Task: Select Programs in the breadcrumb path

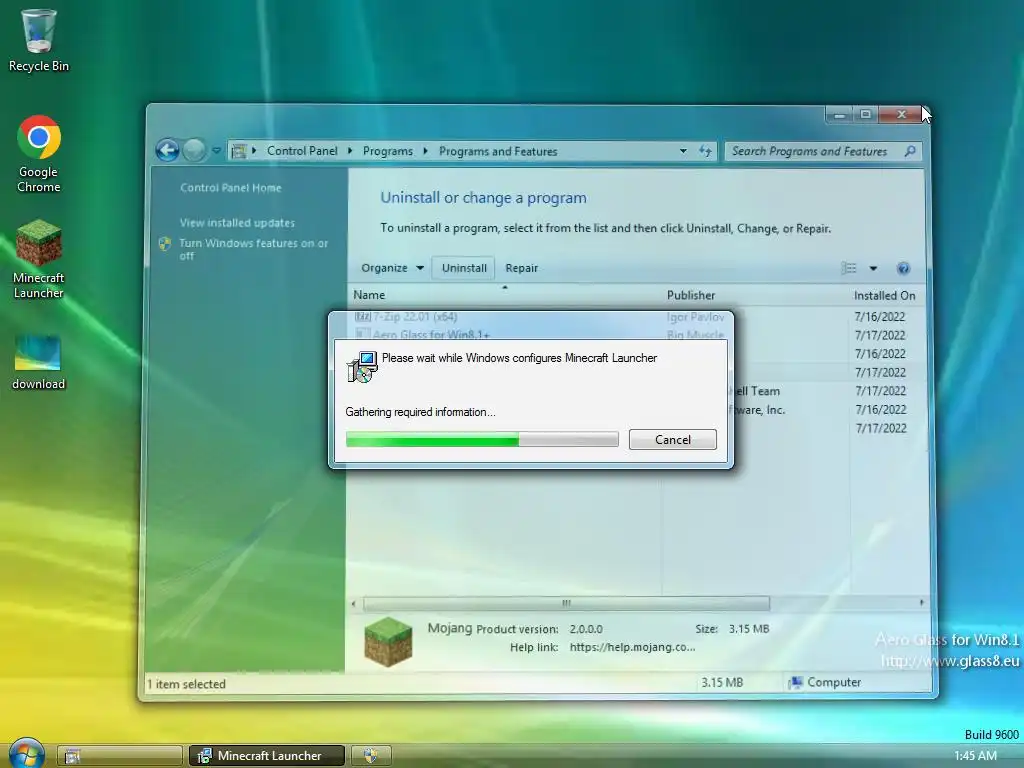Action: 388,151
